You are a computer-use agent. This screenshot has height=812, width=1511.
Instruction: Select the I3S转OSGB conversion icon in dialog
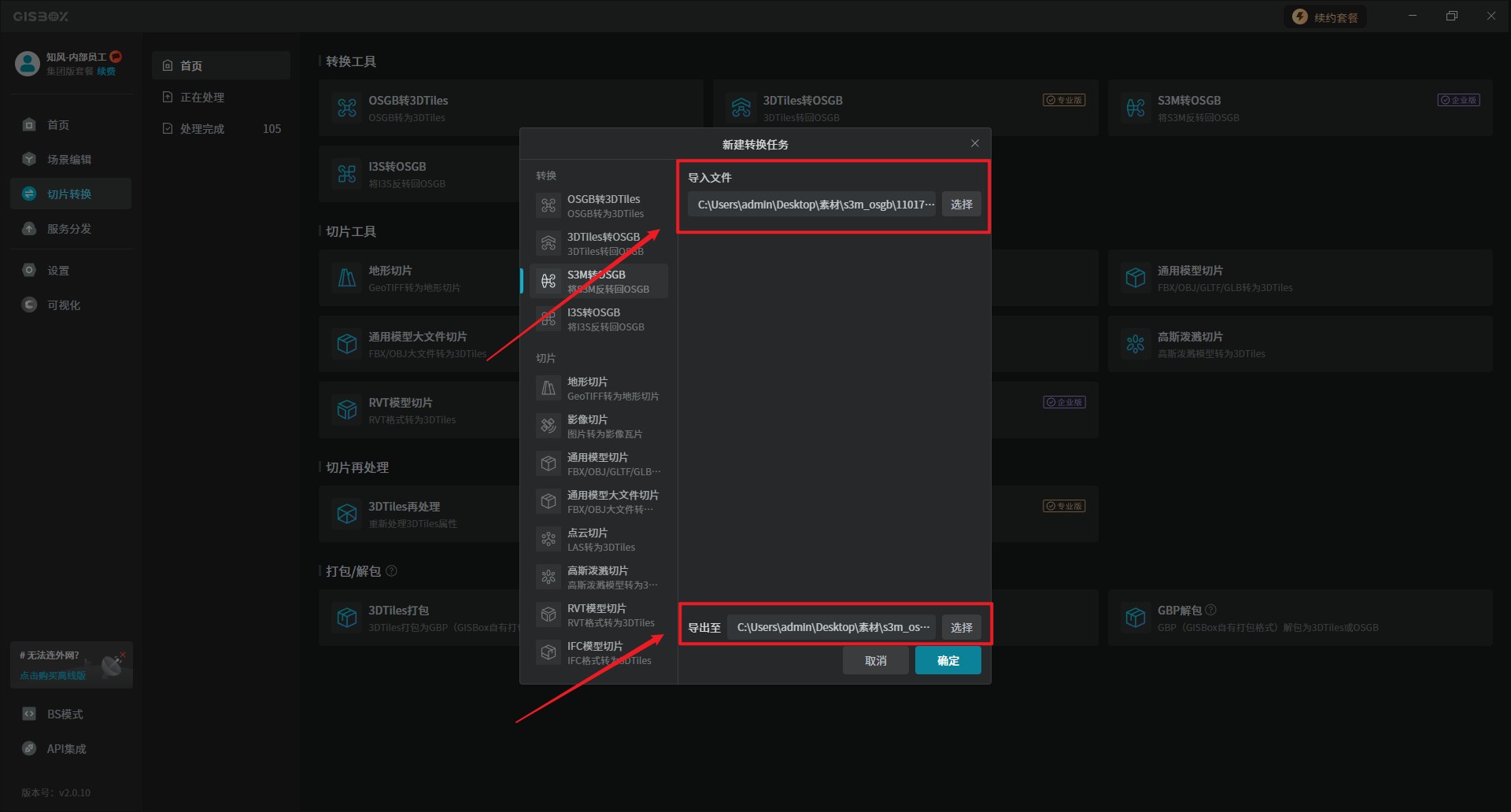tap(549, 319)
